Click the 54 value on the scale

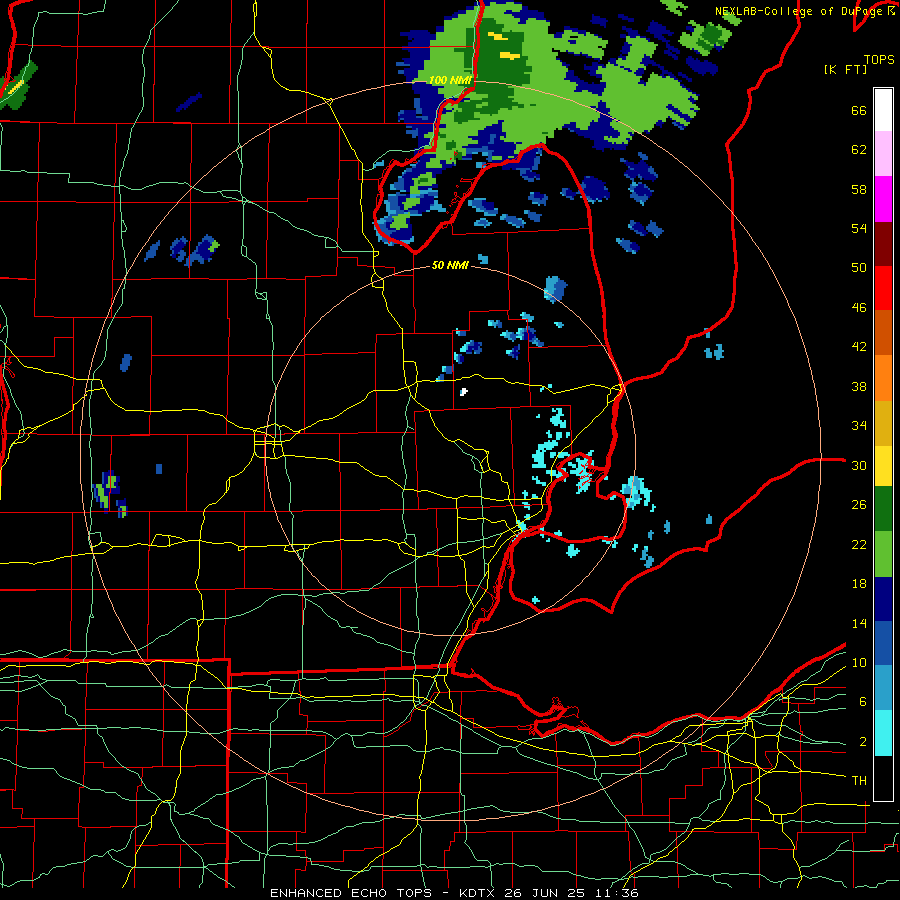tap(859, 228)
